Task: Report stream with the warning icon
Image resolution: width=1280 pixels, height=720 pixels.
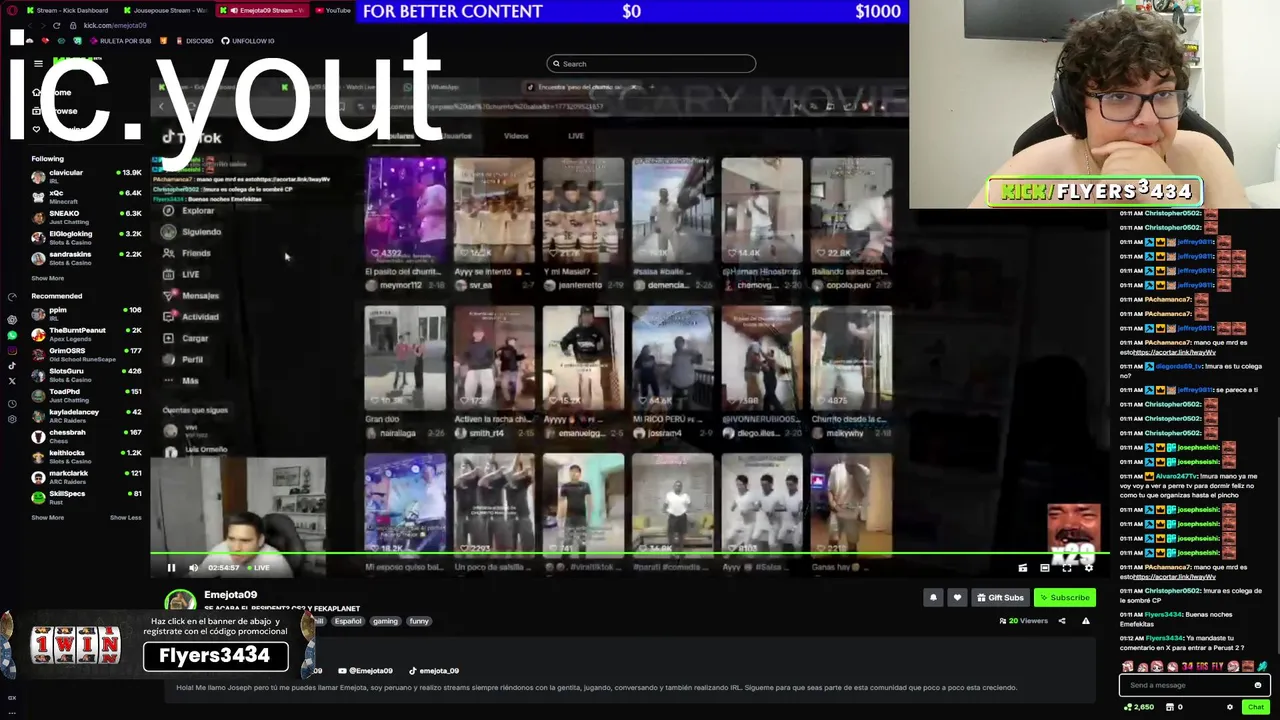Action: tap(1085, 621)
